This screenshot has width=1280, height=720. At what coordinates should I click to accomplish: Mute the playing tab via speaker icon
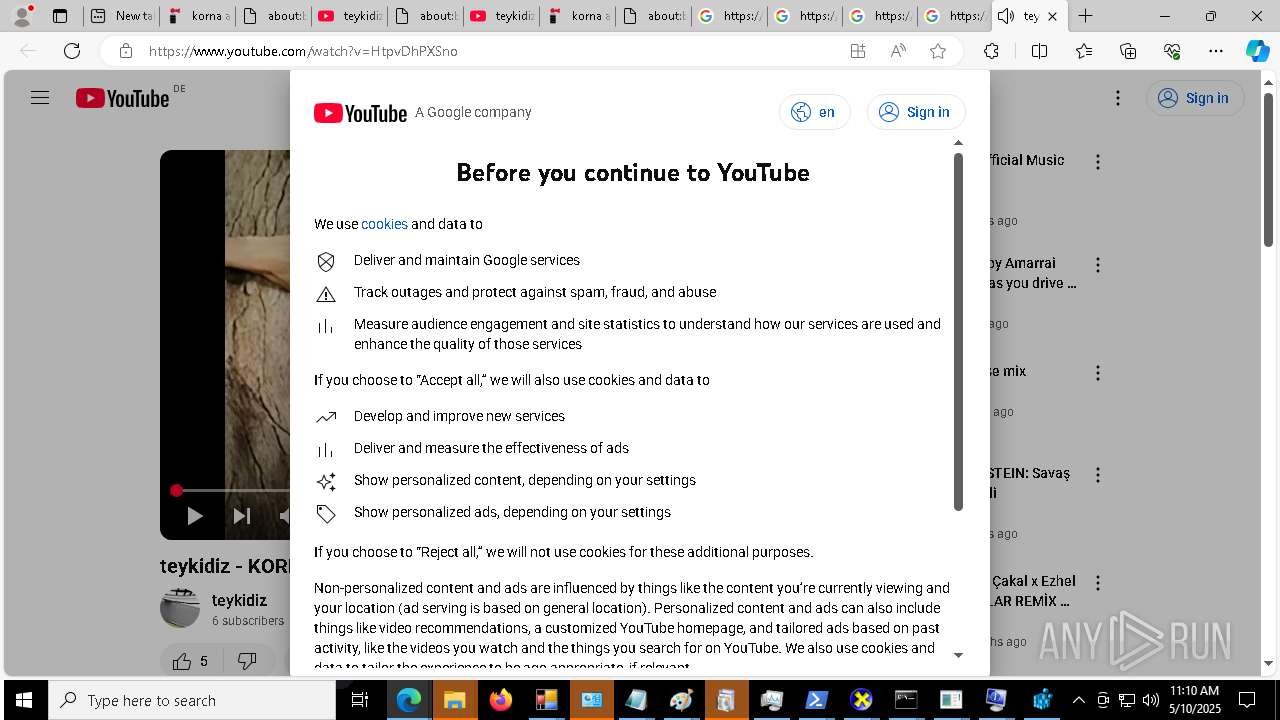(x=1006, y=16)
